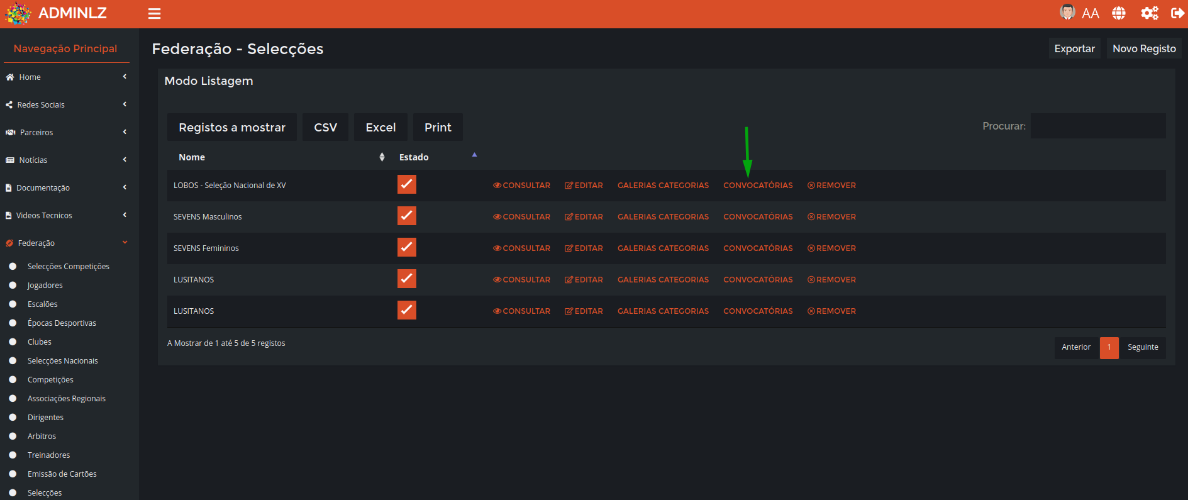Expand the Documentação chevron
Screen dimensions: 1188x500
[x=124, y=188]
